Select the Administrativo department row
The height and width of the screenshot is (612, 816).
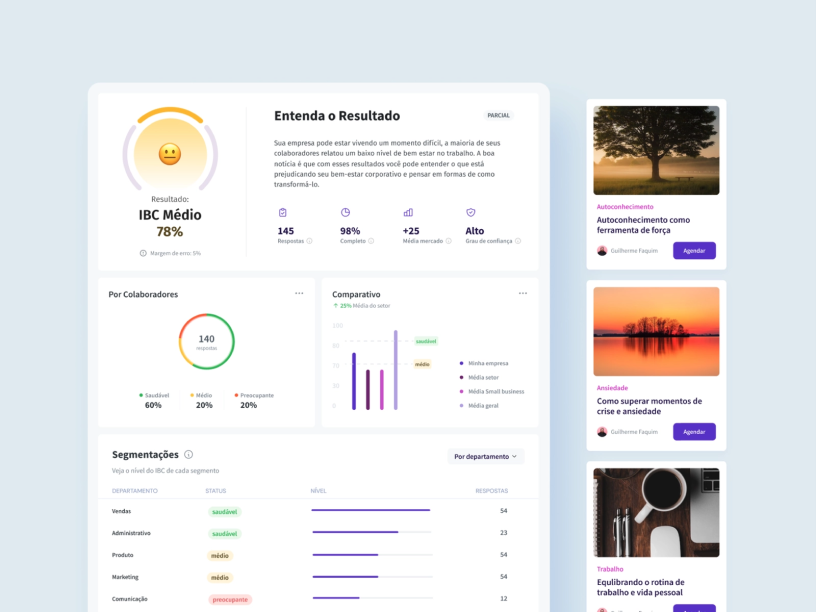coord(318,533)
